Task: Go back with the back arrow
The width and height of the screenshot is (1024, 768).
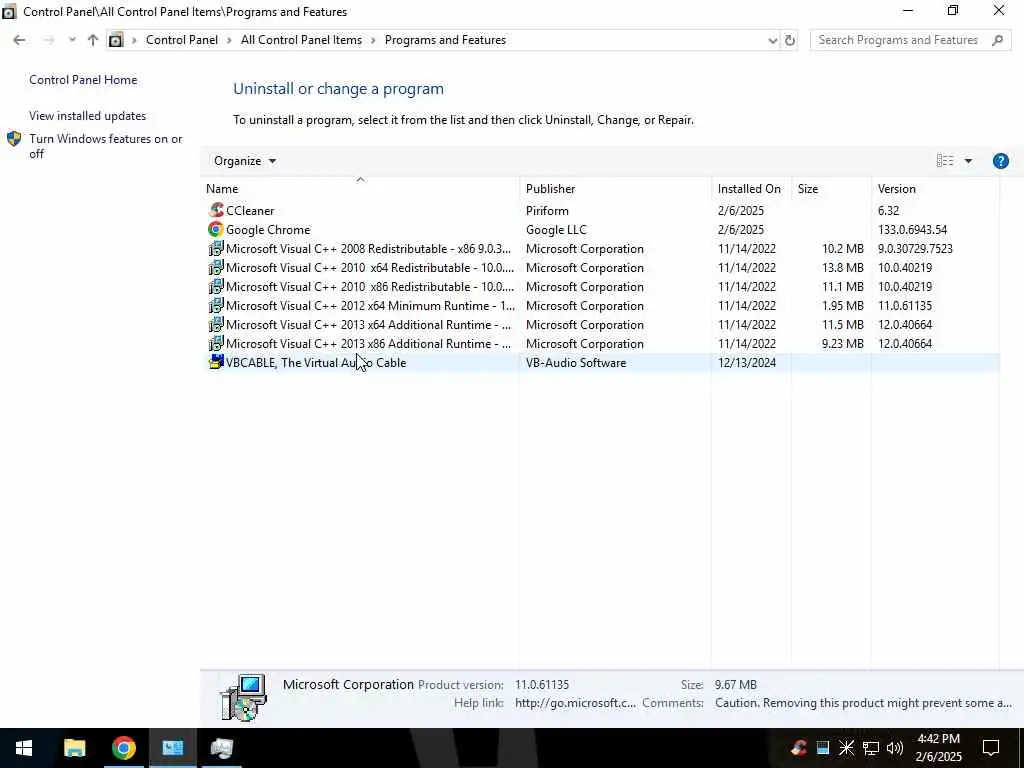Action: click(19, 40)
